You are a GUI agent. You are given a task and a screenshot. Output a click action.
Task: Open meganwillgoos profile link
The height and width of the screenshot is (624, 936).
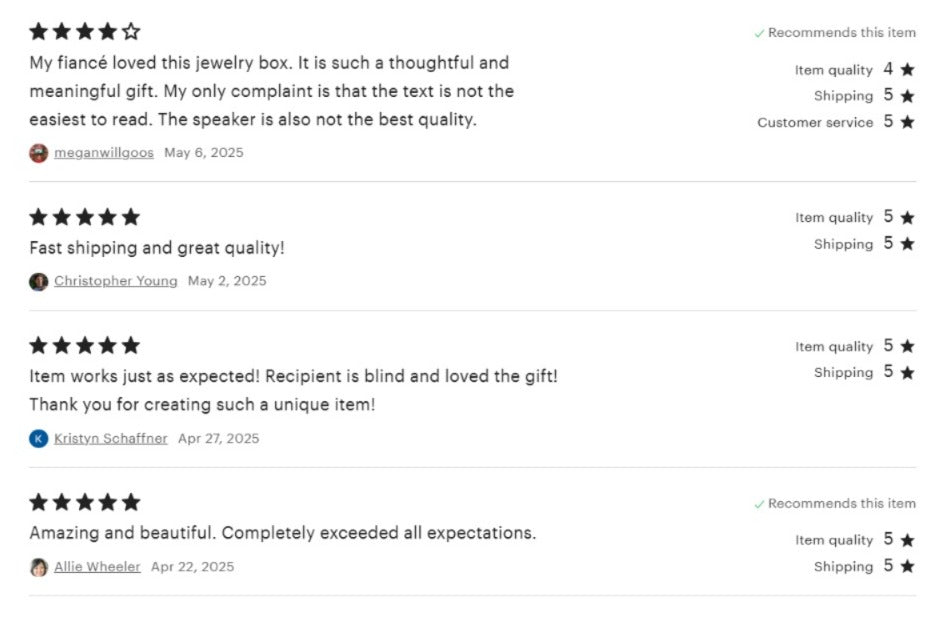coord(104,153)
